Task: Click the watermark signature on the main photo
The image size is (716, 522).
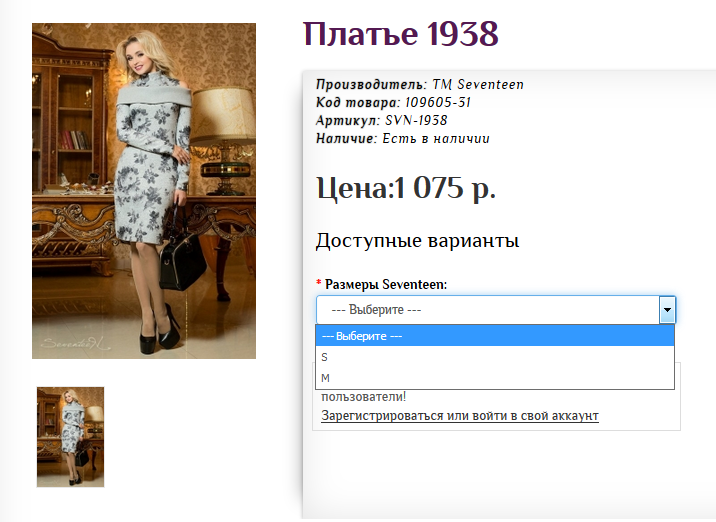Action: (70, 345)
